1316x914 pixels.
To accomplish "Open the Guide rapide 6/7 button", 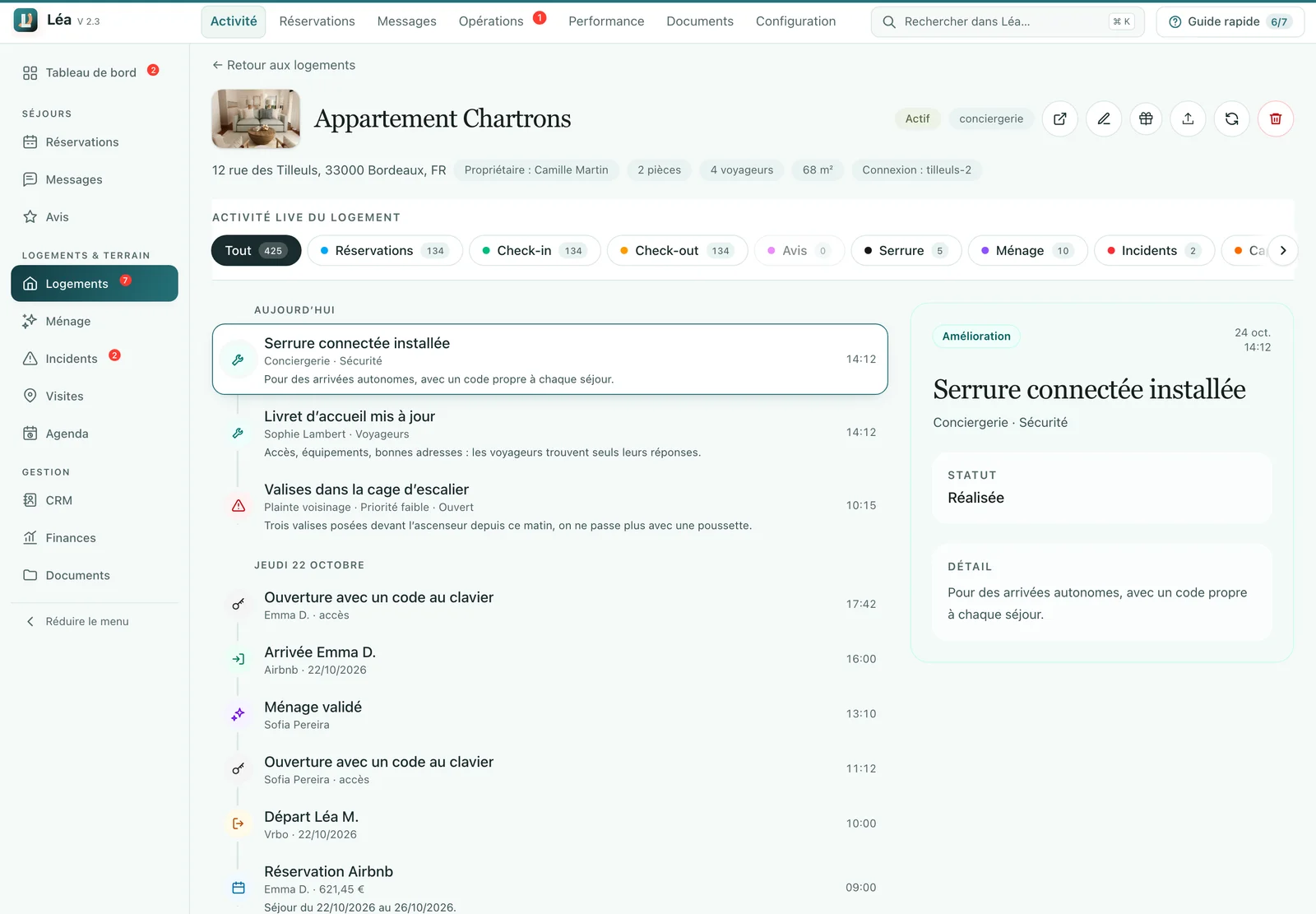I will (x=1230, y=21).
